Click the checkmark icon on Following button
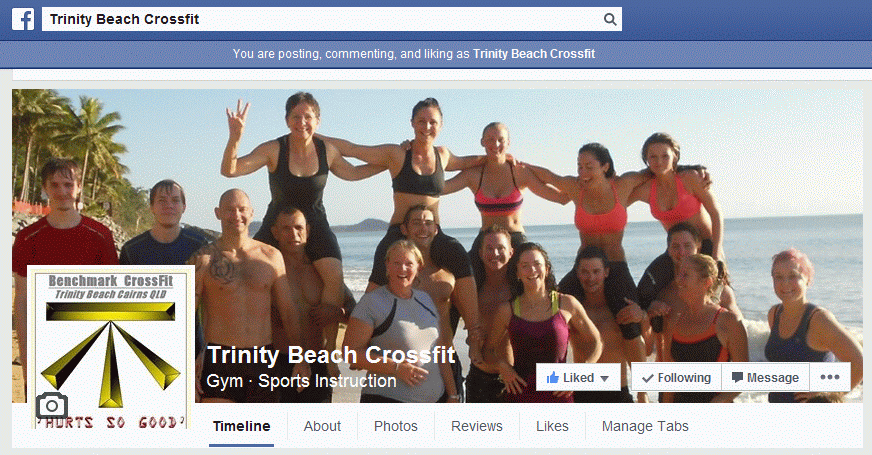872x455 pixels. [x=647, y=378]
